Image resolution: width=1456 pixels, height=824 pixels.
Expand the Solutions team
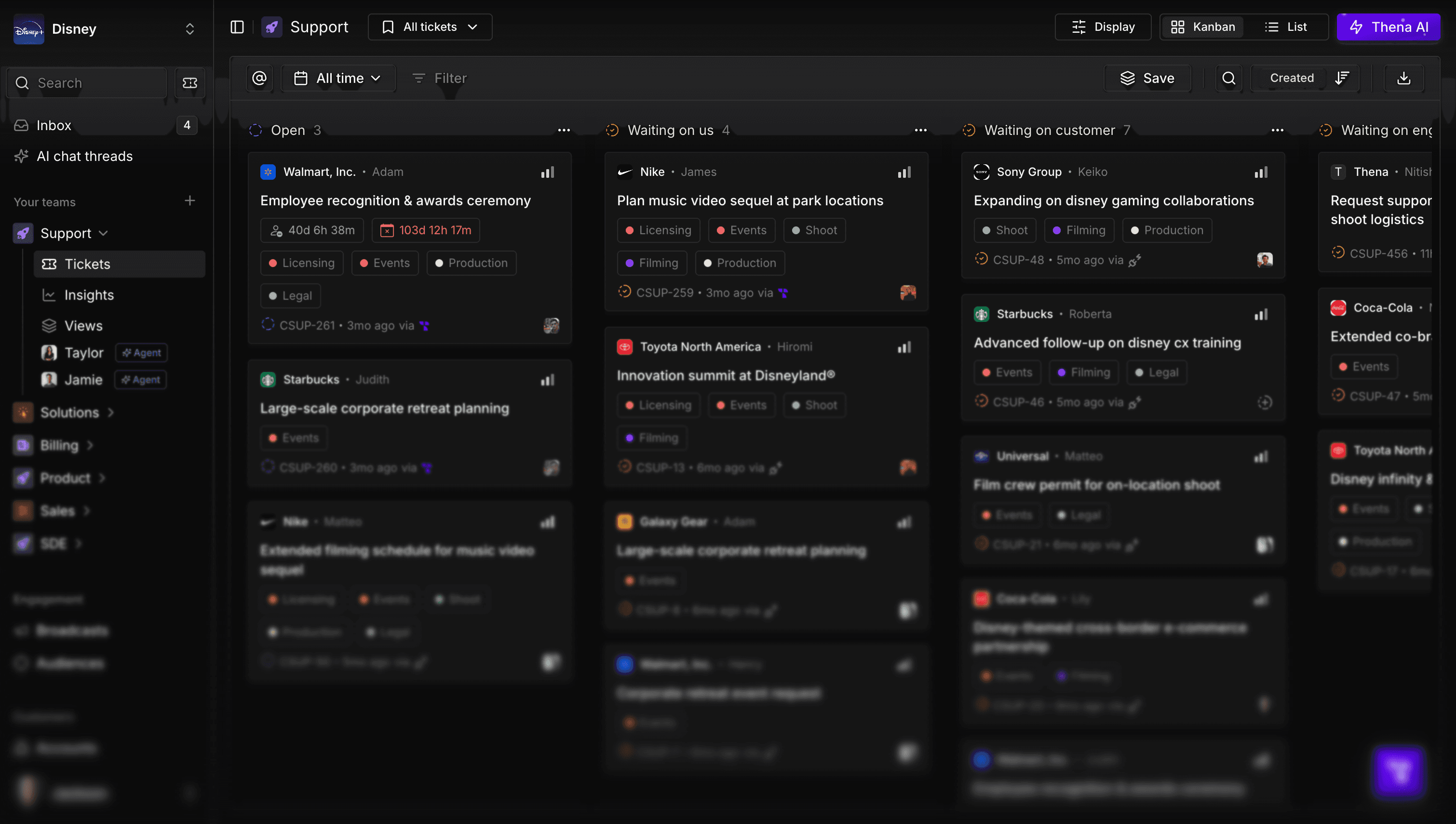pos(69,412)
